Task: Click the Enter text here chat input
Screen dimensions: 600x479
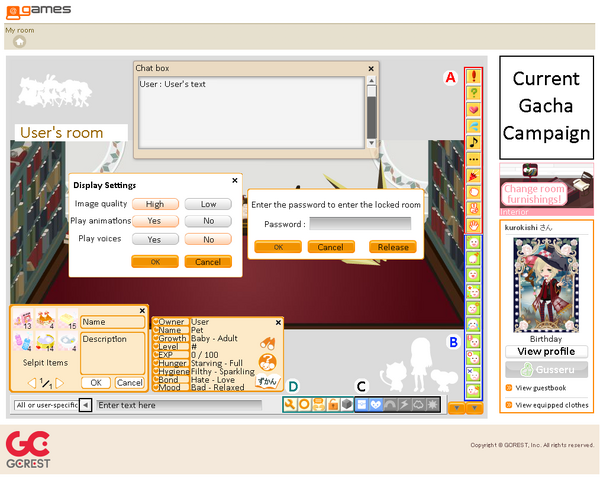Action: tap(179, 405)
